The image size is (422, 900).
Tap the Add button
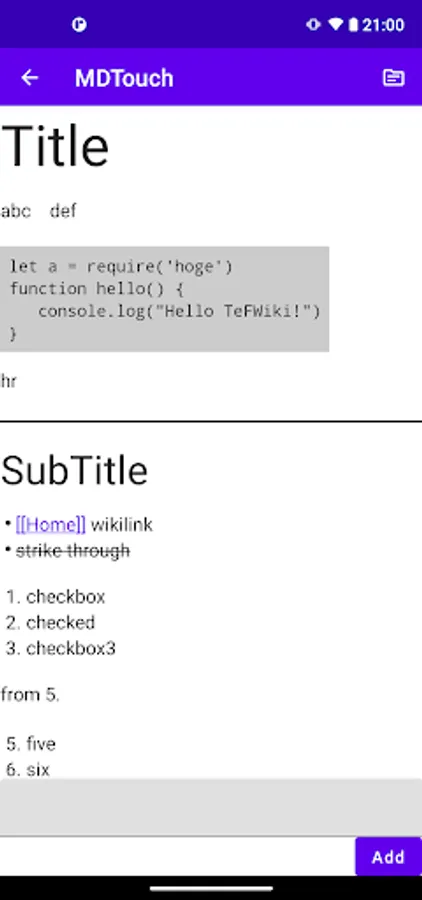coord(388,856)
